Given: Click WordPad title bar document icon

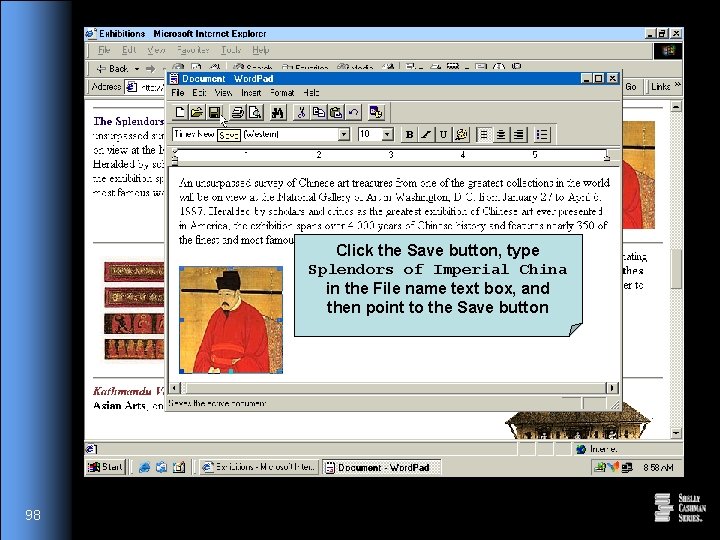Looking at the screenshot, I should (x=174, y=79).
